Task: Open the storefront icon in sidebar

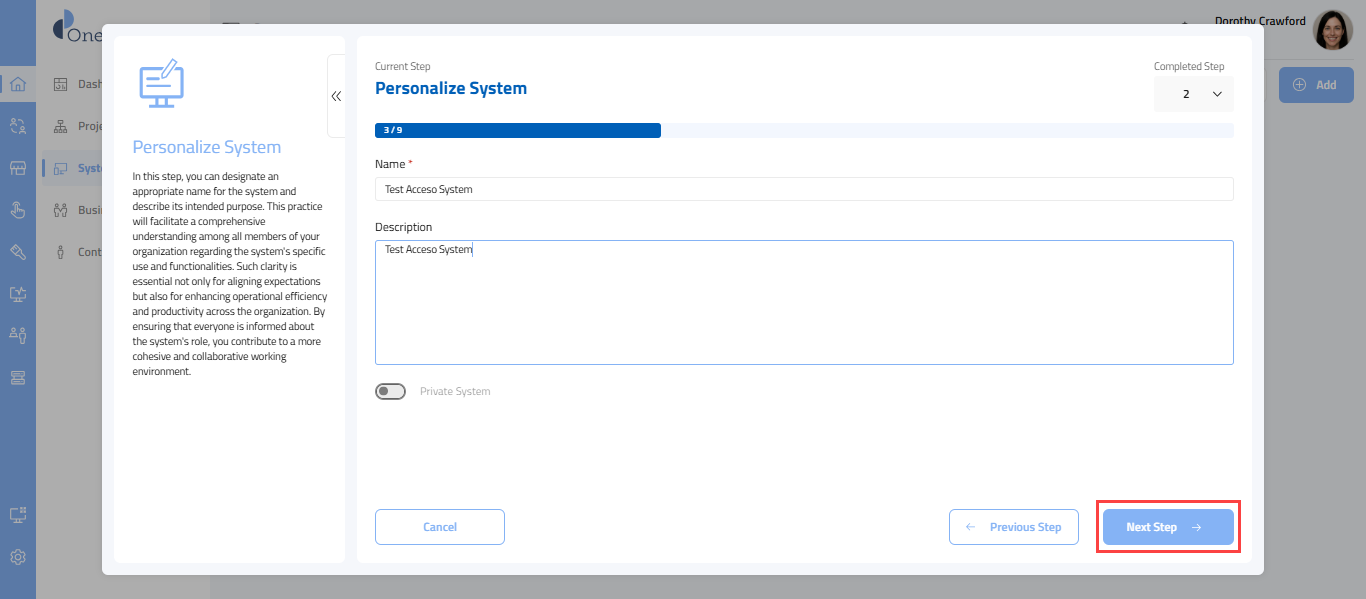Action: pyautogui.click(x=18, y=168)
